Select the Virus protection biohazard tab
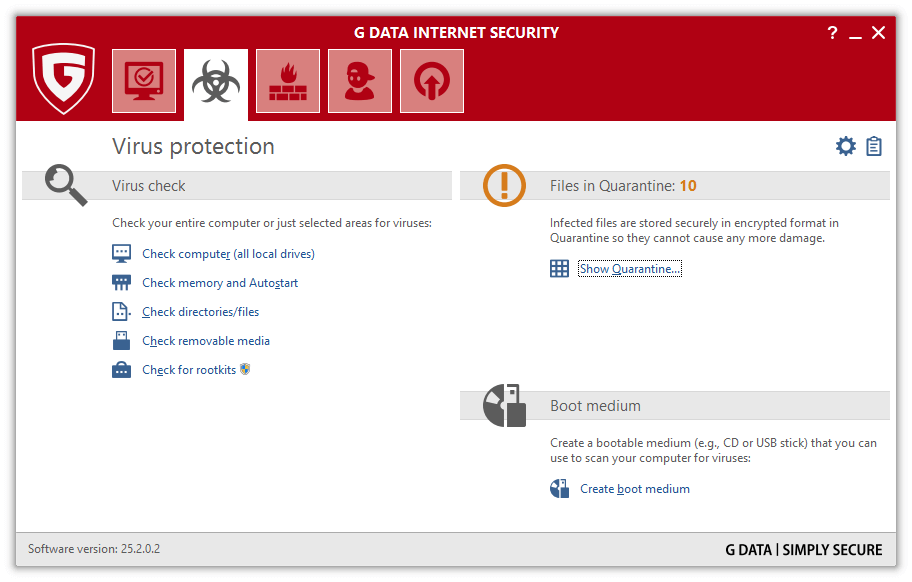Image resolution: width=912 pixels, height=582 pixels. [x=216, y=81]
